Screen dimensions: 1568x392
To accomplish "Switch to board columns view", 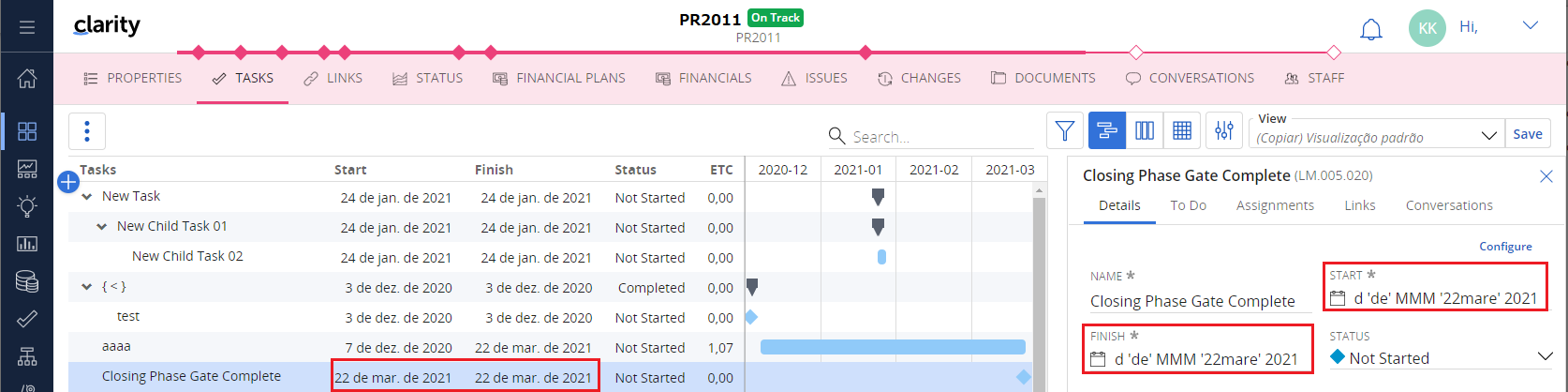I will pos(1144,131).
